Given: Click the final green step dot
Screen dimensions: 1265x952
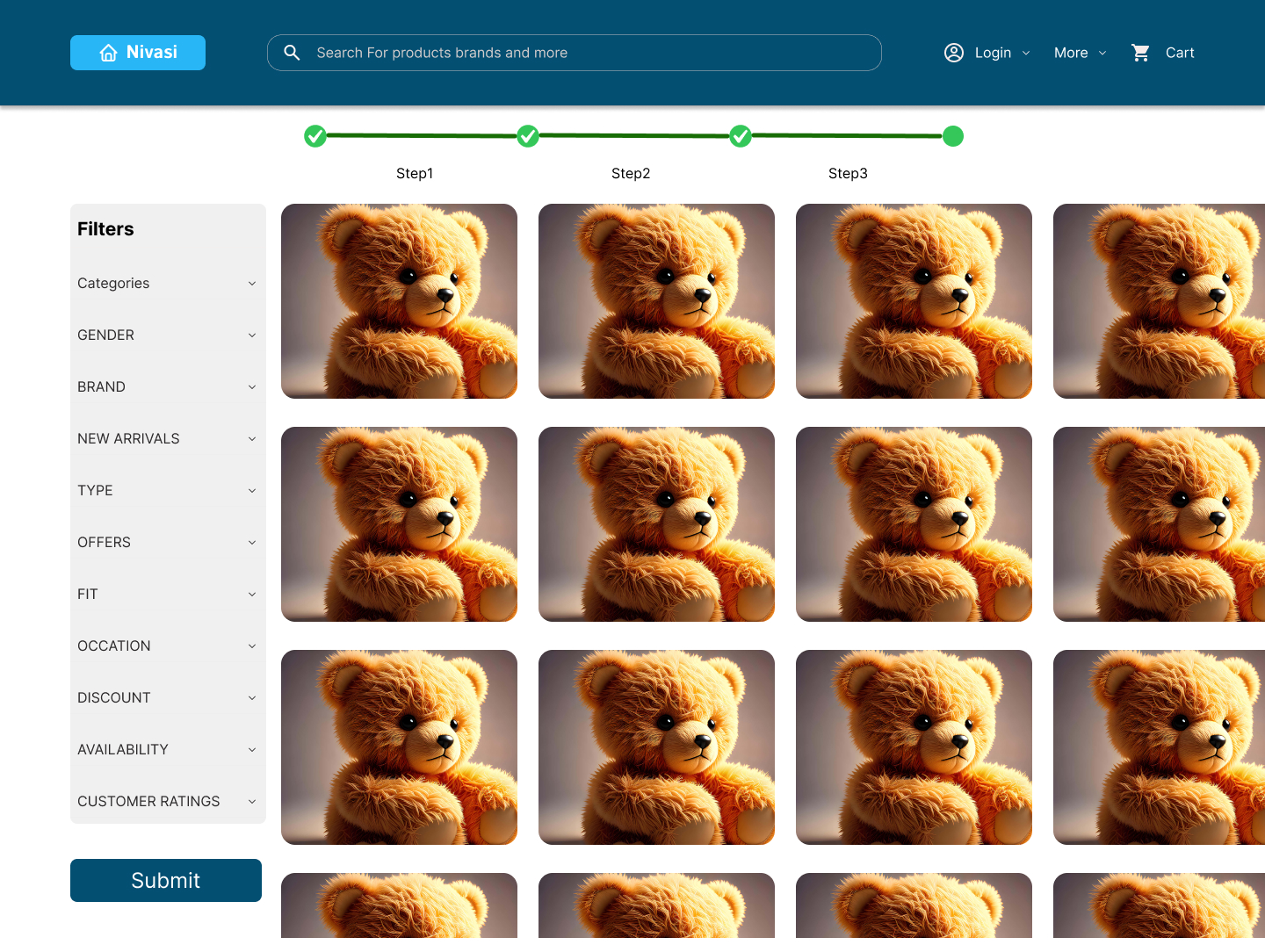Looking at the screenshot, I should (953, 136).
